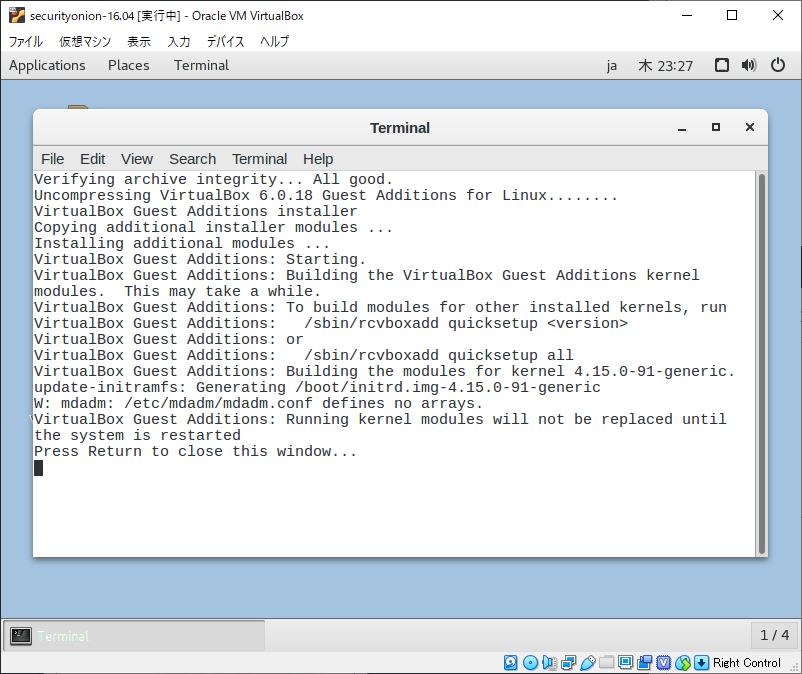Click the line 'Copying additional installer modules ...'

coord(213,227)
